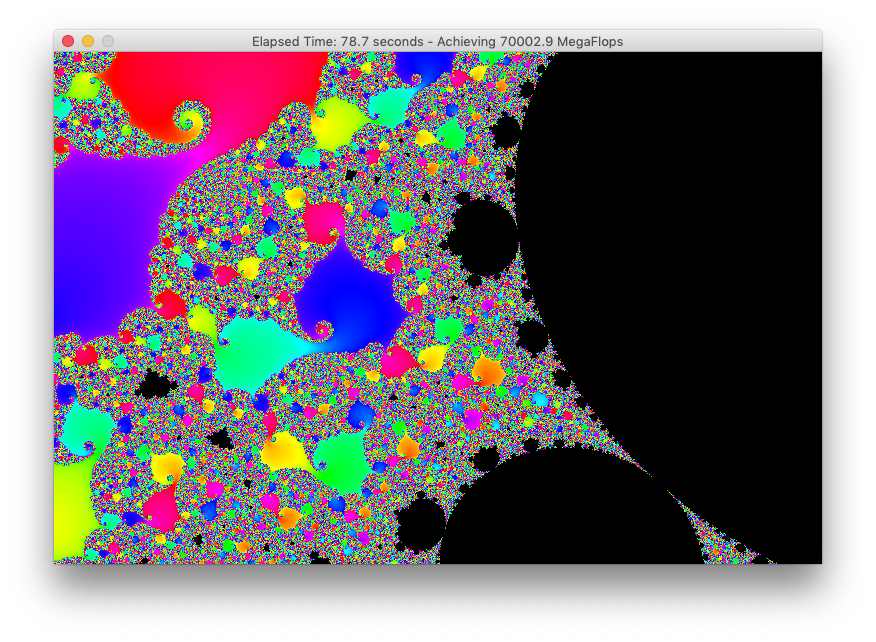Click the greyed-out zoom window button
The height and width of the screenshot is (642, 876).
(x=108, y=41)
